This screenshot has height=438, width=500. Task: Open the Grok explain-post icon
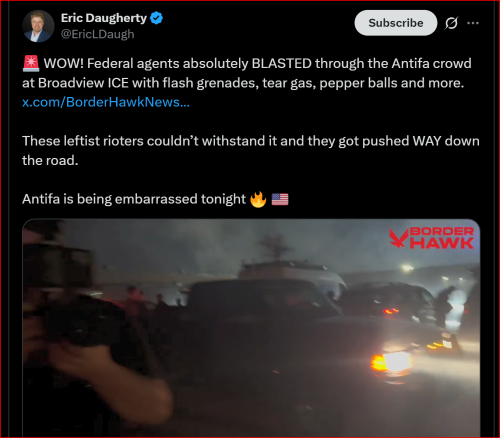coord(451,23)
